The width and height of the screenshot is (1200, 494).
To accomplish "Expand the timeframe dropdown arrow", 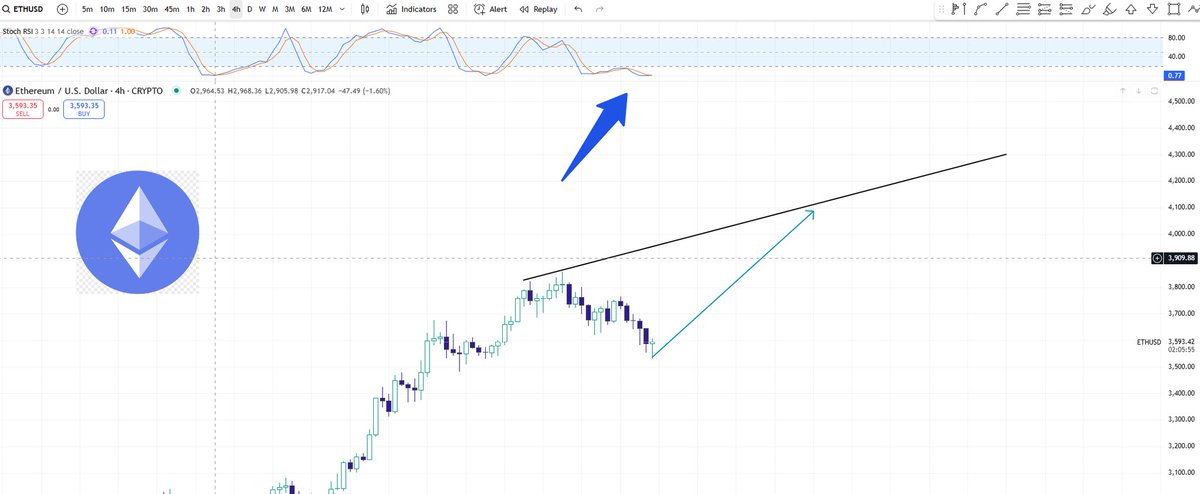I will pyautogui.click(x=343, y=9).
